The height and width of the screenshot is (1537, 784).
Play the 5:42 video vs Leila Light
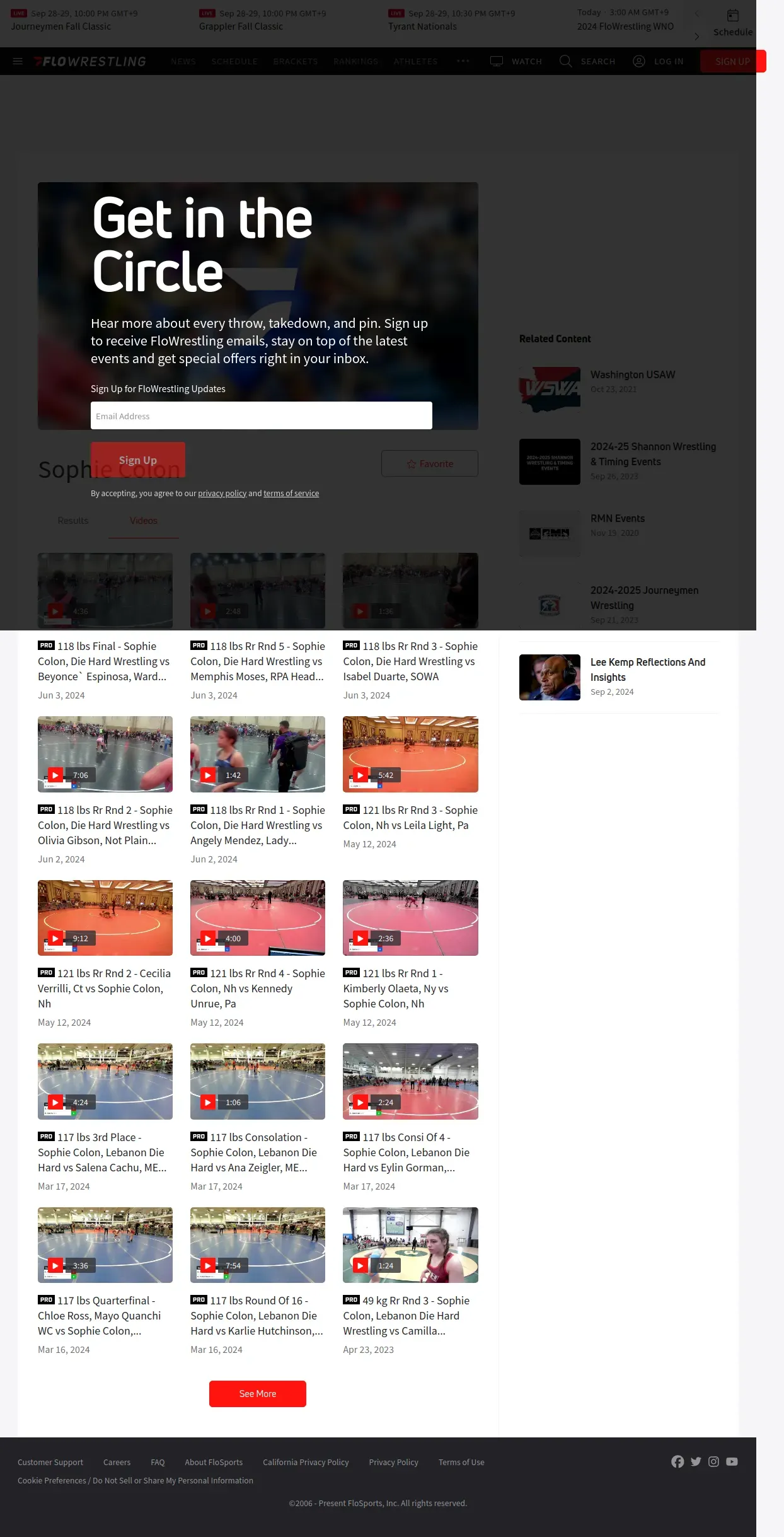pyautogui.click(x=410, y=754)
